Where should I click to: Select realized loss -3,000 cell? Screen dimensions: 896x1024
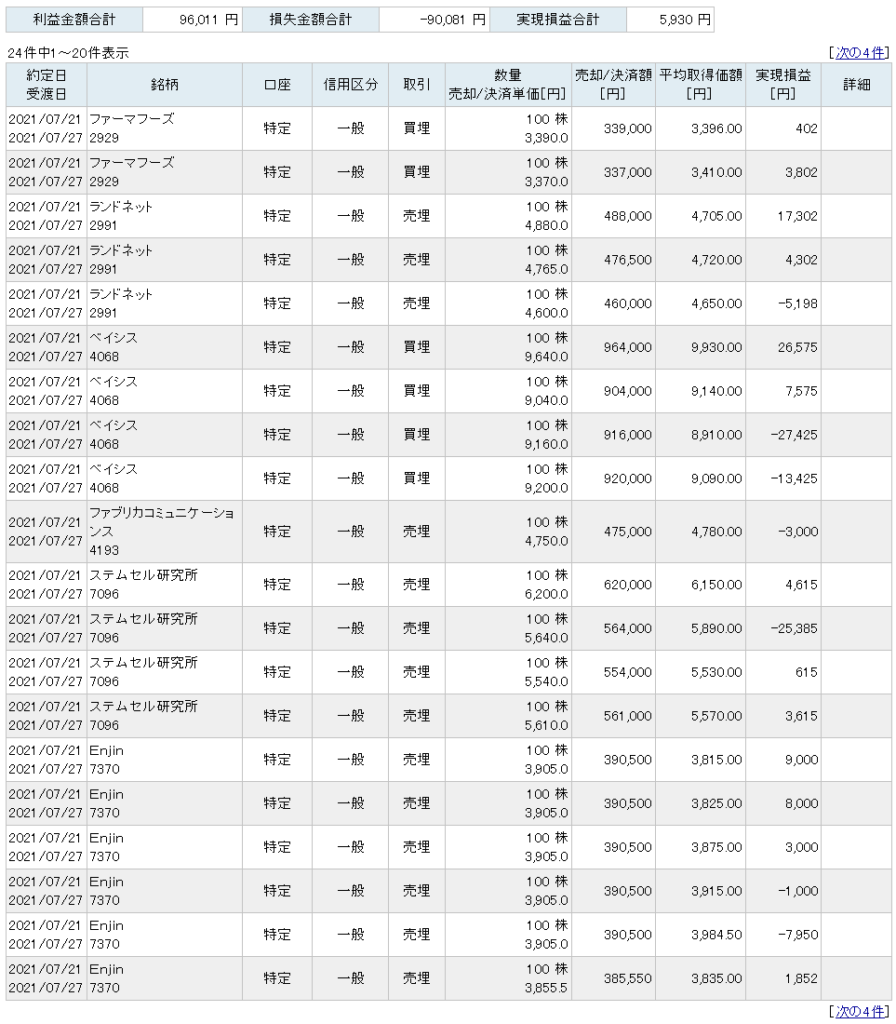[783, 532]
